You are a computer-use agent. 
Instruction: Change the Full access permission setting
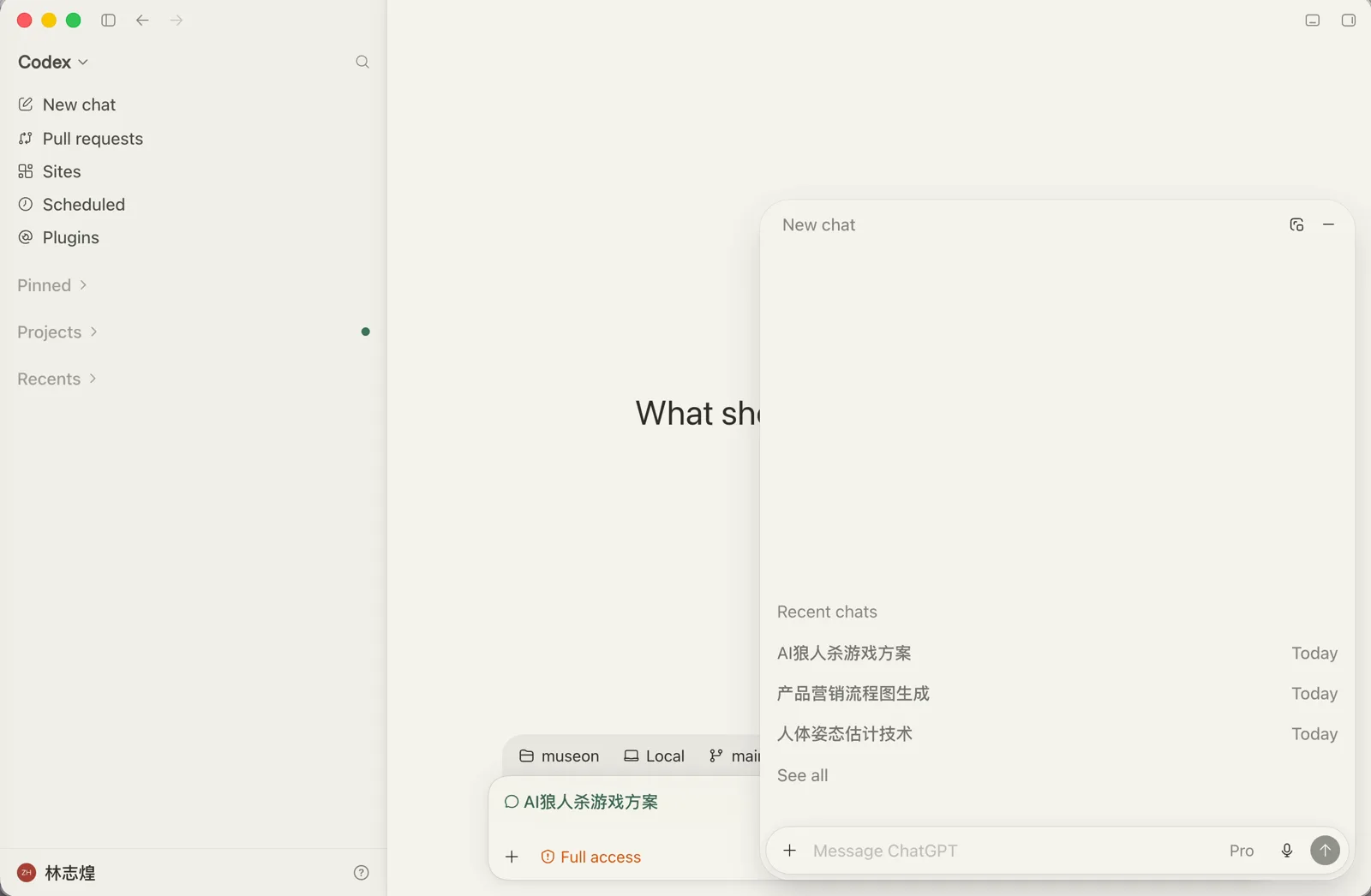(x=591, y=857)
